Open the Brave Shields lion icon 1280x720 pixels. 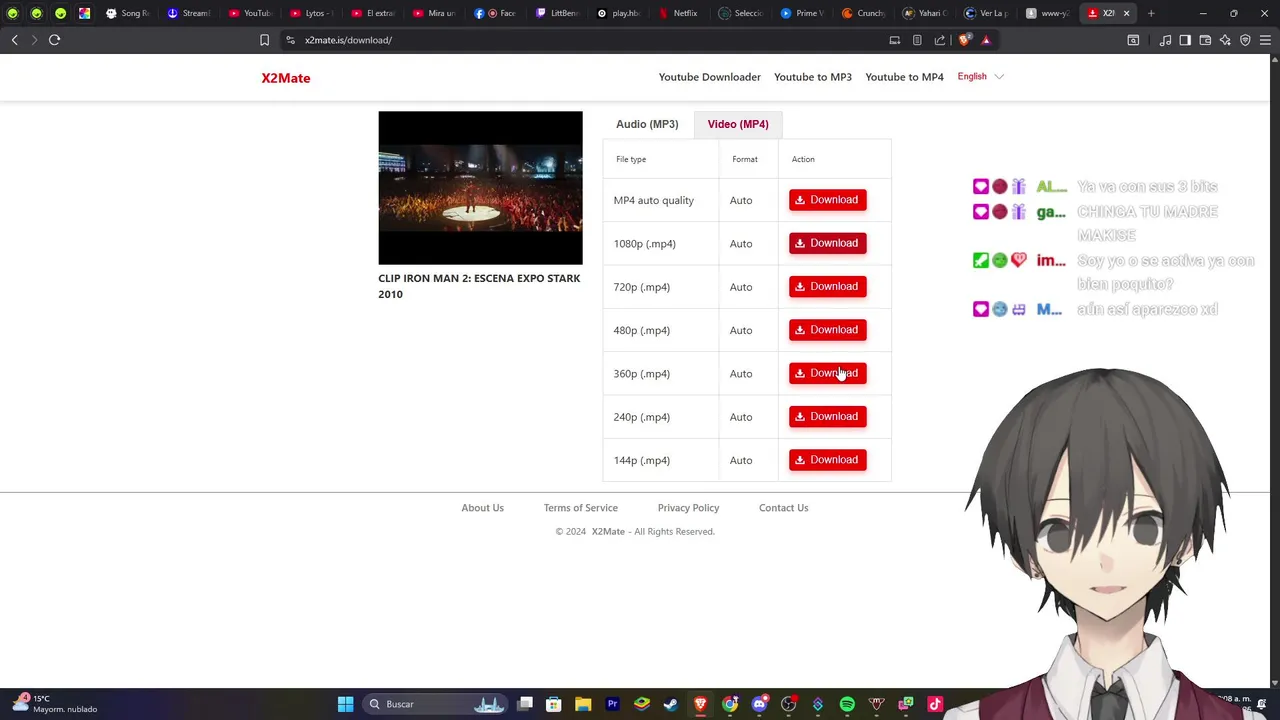964,40
